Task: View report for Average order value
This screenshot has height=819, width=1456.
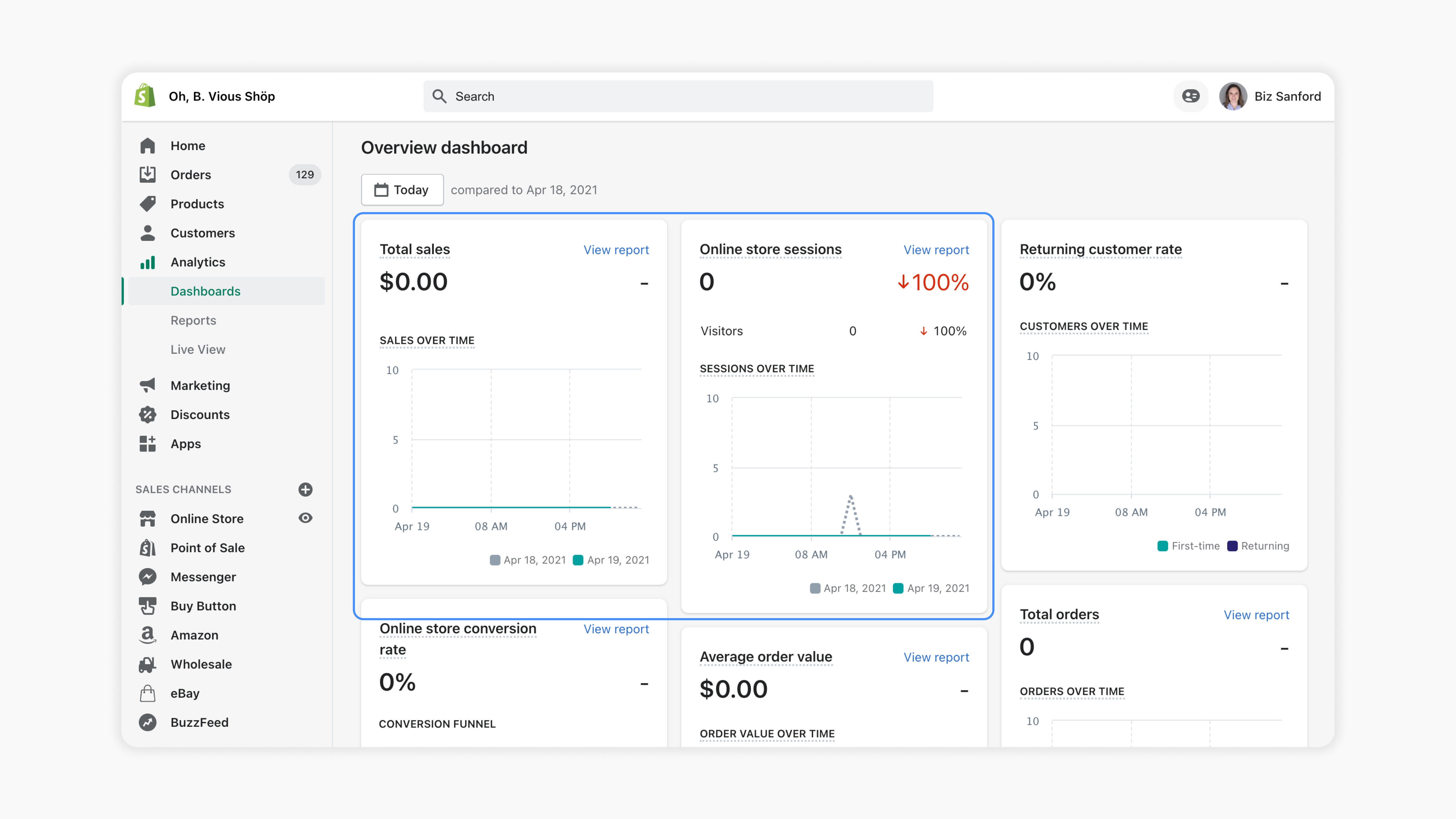Action: pyautogui.click(x=936, y=657)
